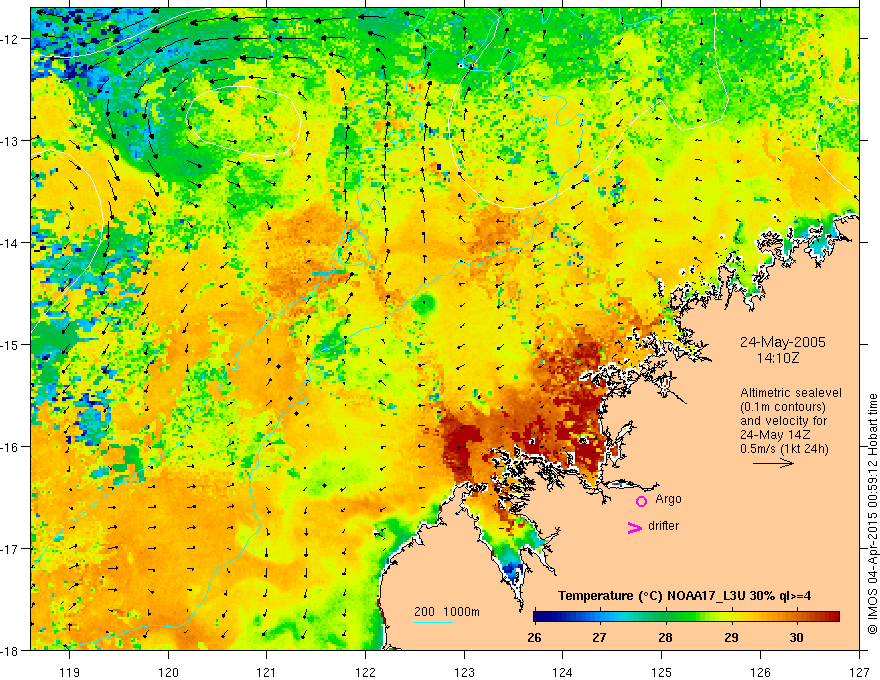Click the 27 value on the colorbar
Screen dimensions: 880x680
(600, 637)
